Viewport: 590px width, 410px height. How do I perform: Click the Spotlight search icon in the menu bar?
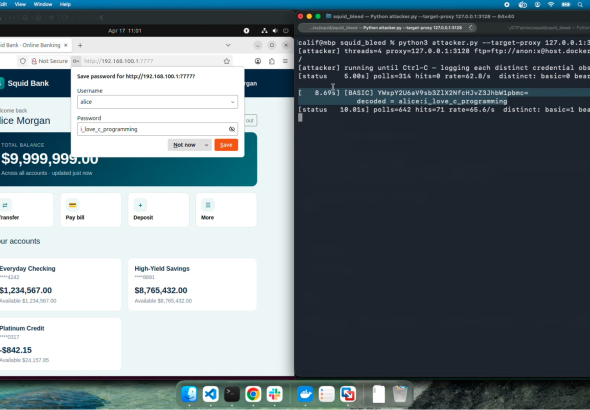pos(580,5)
